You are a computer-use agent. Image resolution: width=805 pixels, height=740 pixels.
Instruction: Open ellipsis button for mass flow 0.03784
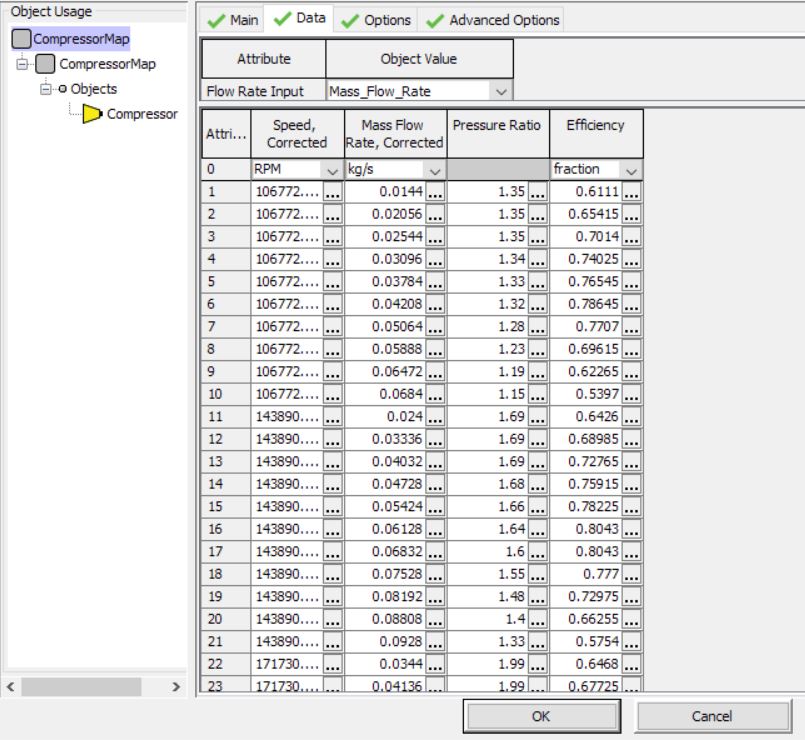pyautogui.click(x=435, y=282)
